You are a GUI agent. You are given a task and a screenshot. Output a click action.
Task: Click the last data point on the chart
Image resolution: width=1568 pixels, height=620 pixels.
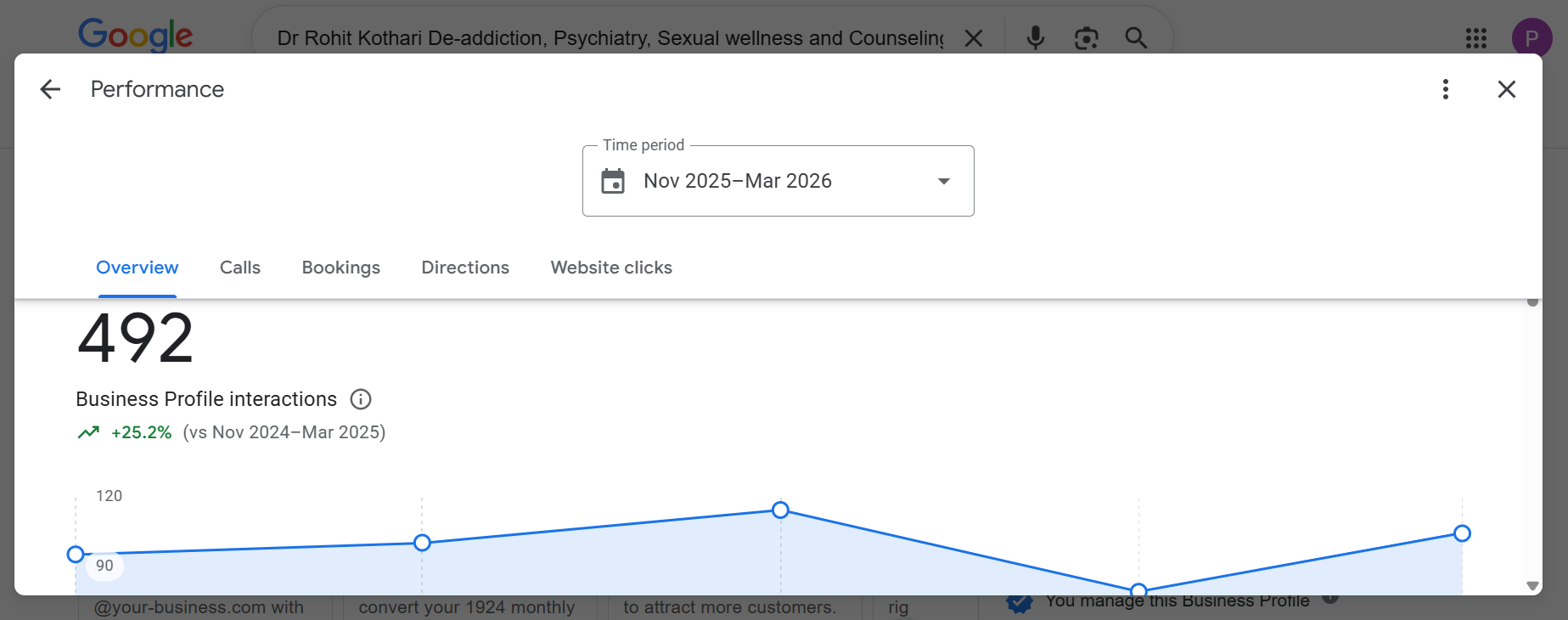1462,533
